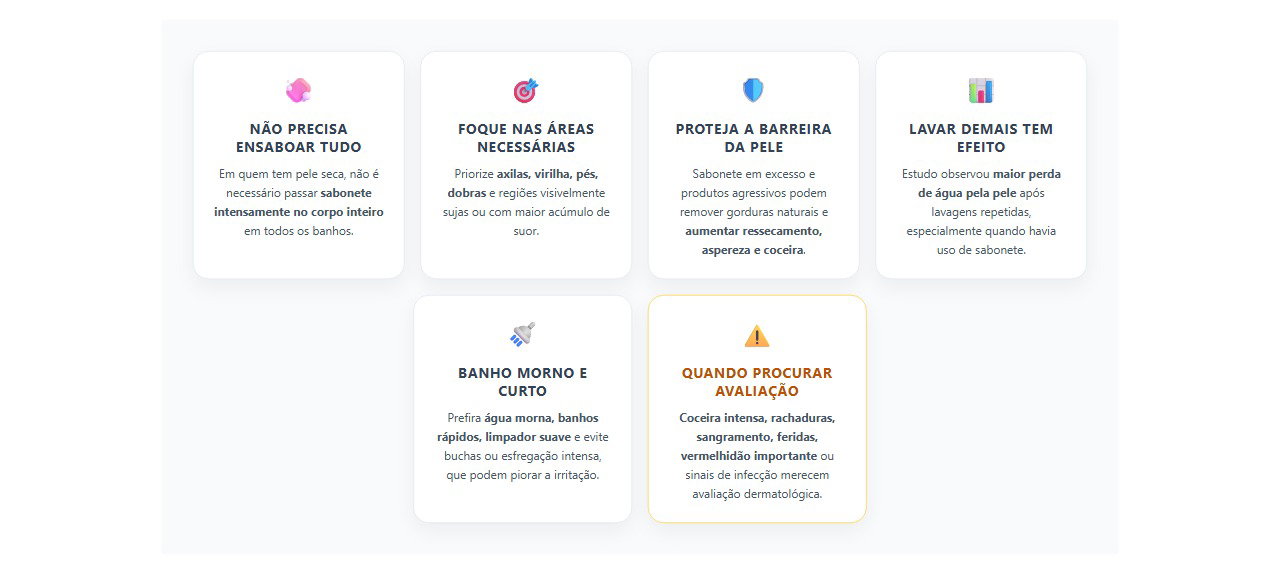The width and height of the screenshot is (1280, 575).
Task: Click bold text 'água morna, banhos rápidos'
Action: (520, 428)
